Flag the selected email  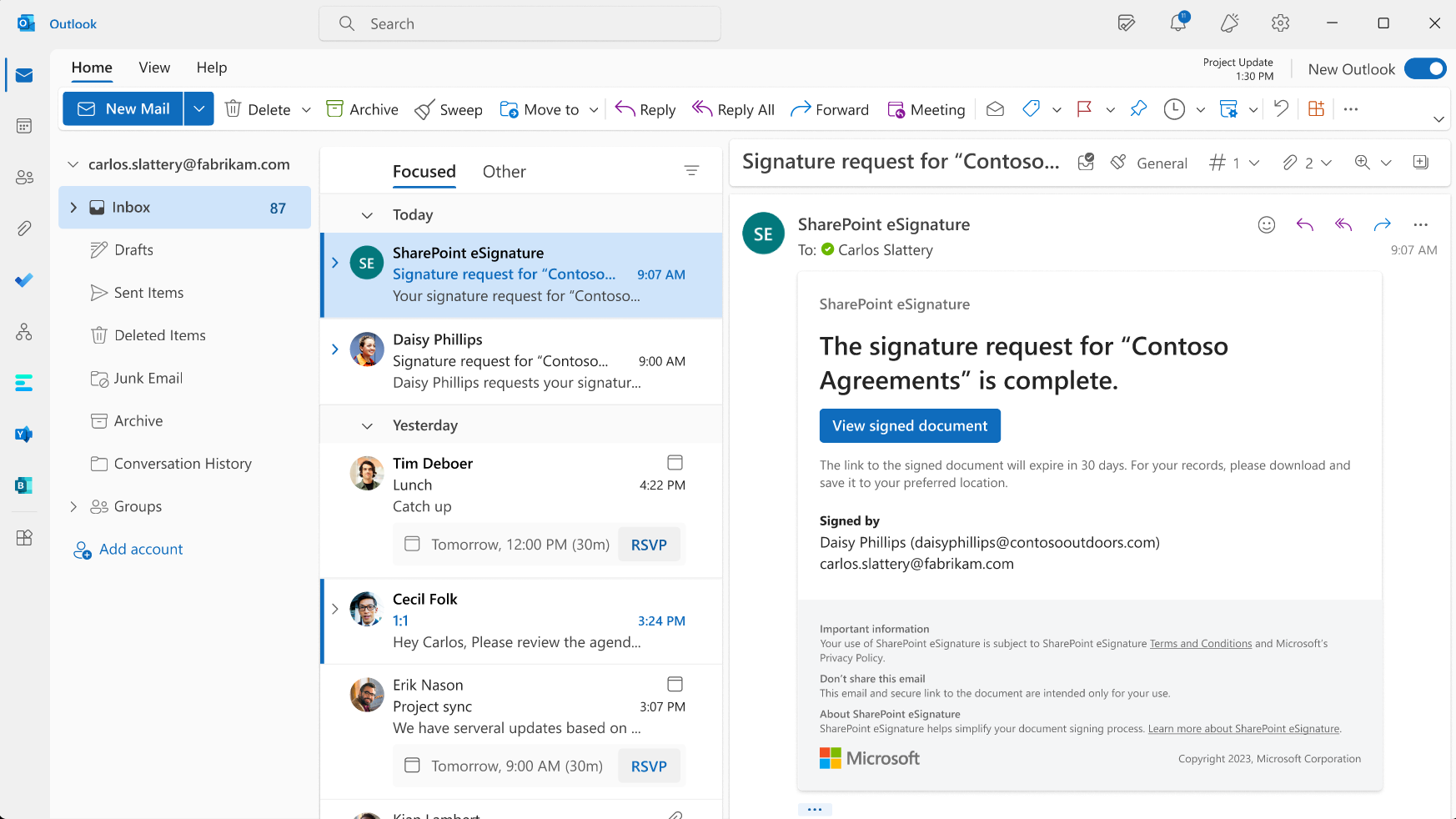pyautogui.click(x=1083, y=108)
